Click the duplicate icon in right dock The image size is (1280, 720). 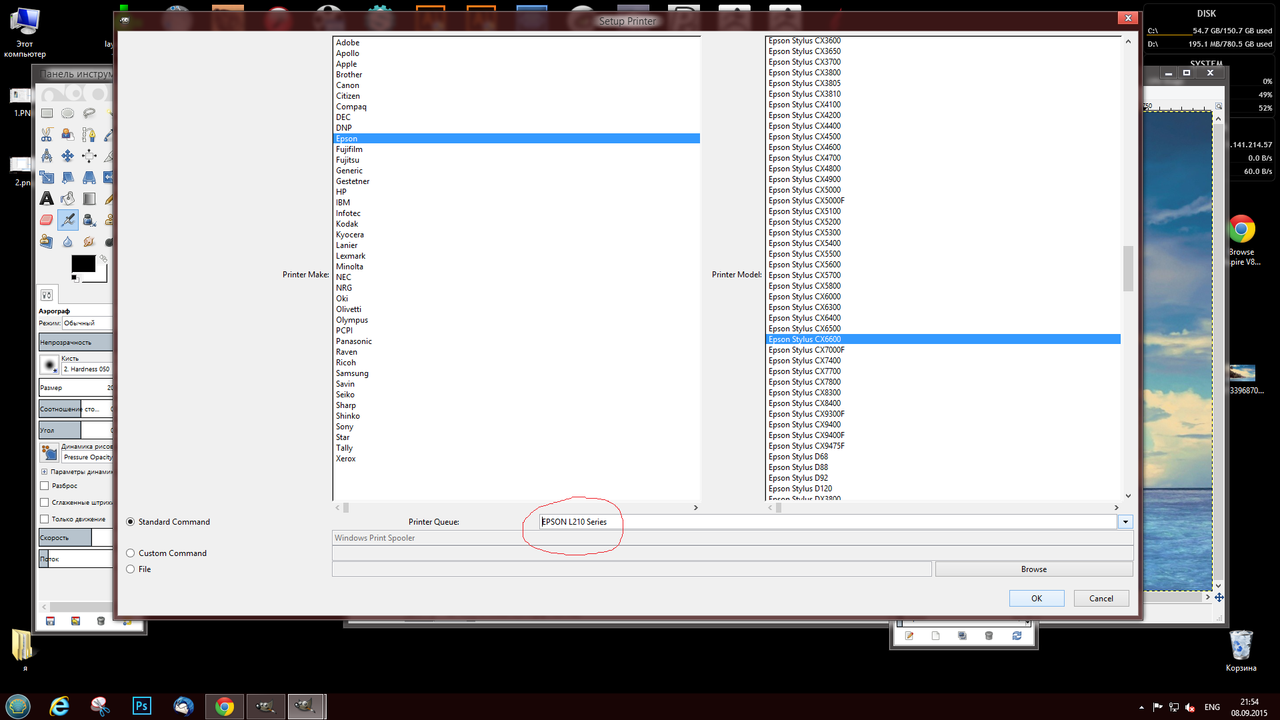(x=962, y=635)
